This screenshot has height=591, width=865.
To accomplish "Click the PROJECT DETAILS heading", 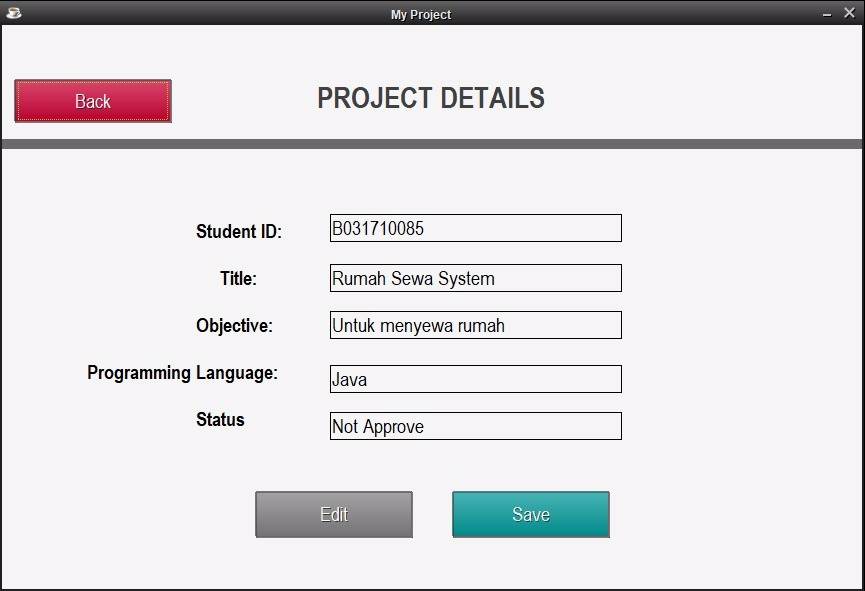I will pyautogui.click(x=431, y=98).
